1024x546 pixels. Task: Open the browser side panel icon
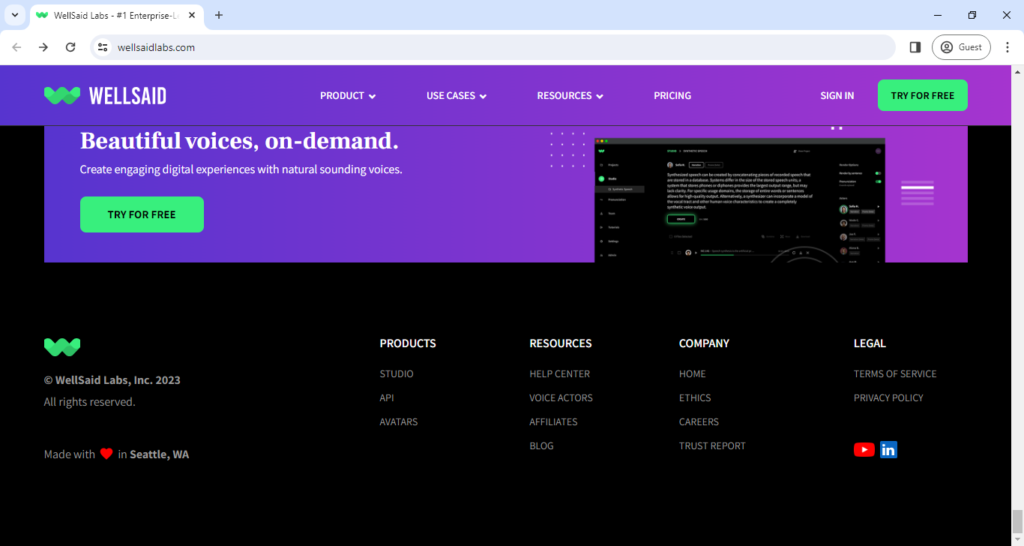point(914,47)
